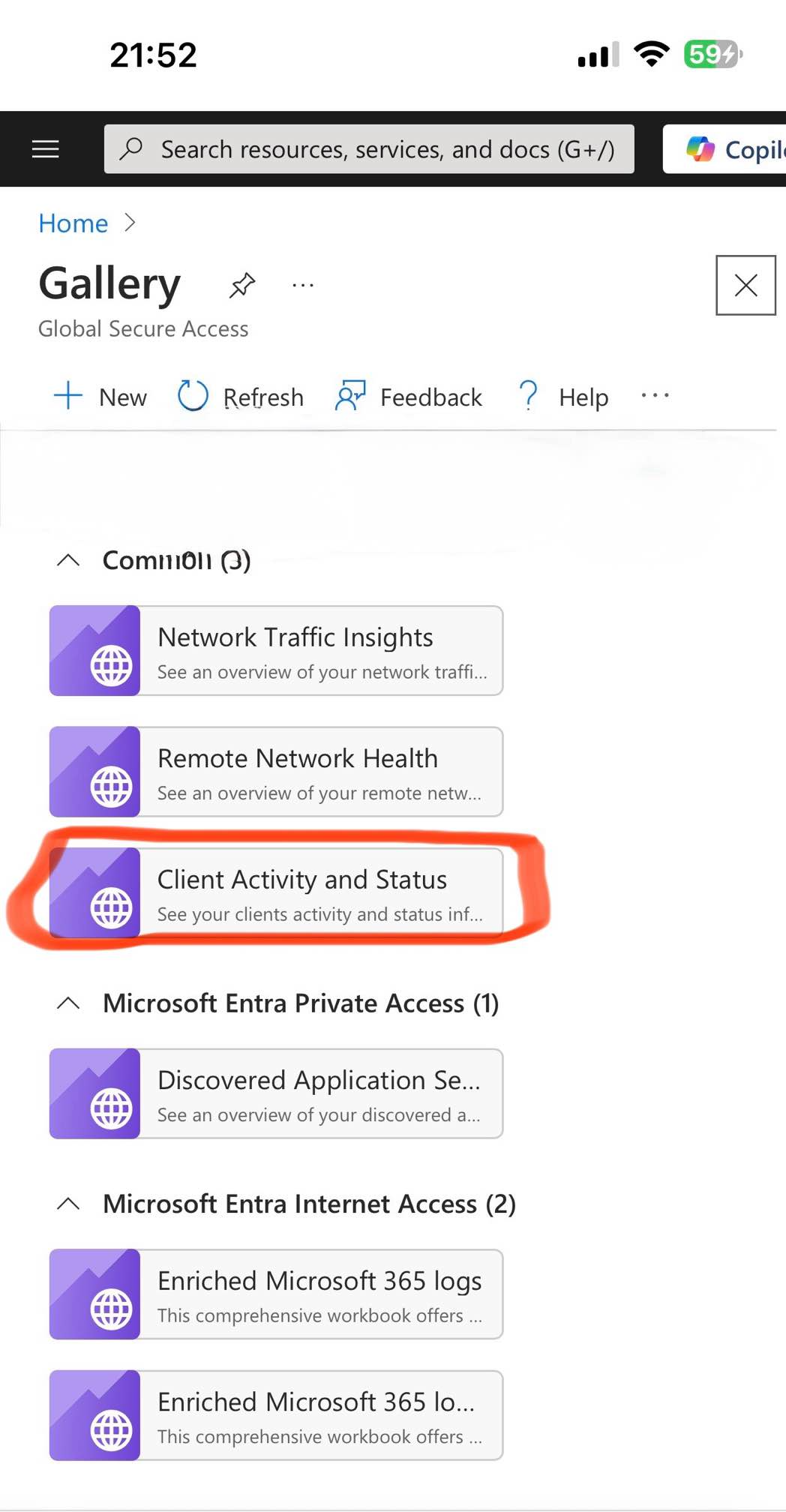Select the New command label
786x1512 pixels.
click(x=123, y=397)
